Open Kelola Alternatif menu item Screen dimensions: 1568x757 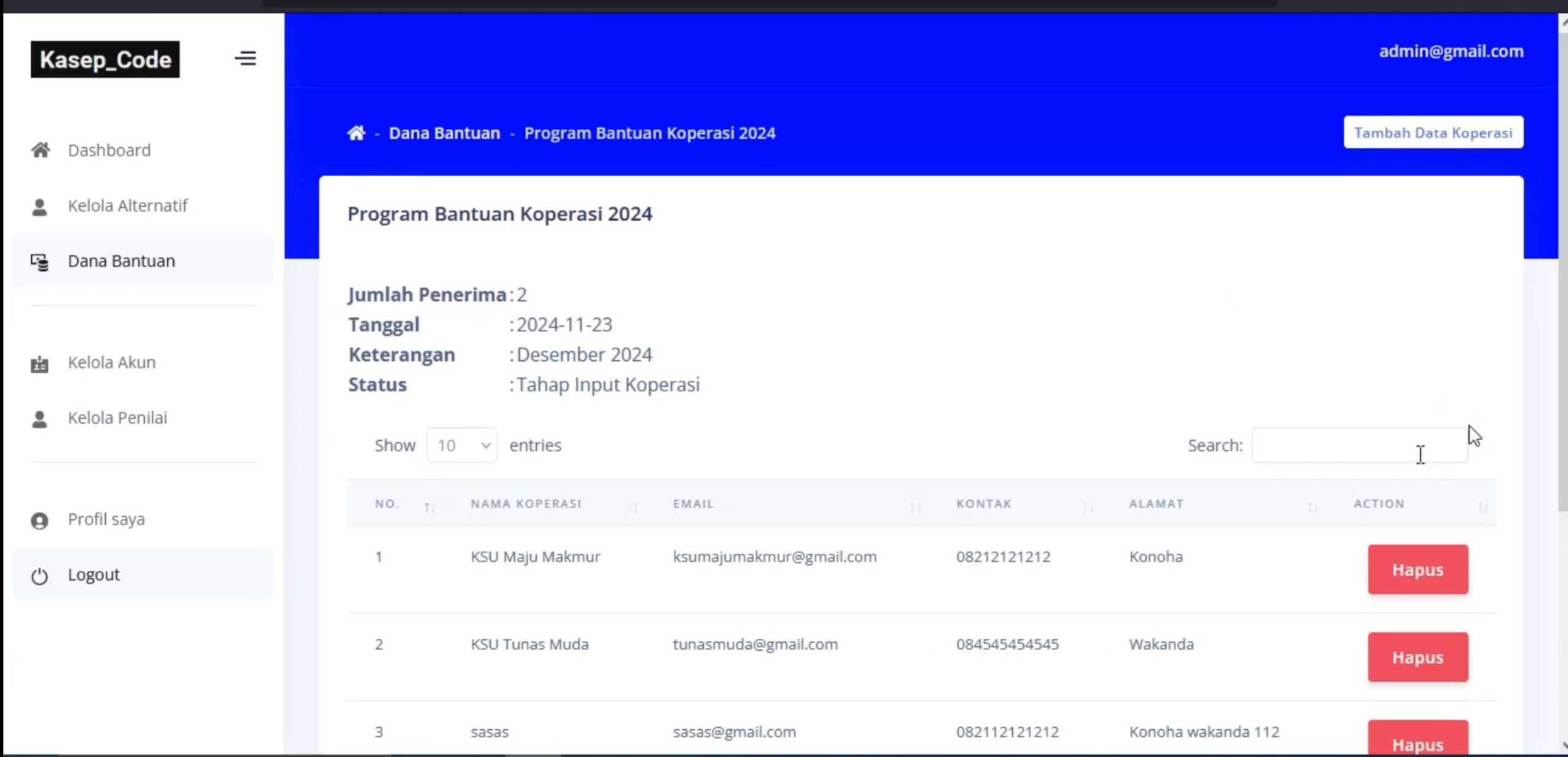pyautogui.click(x=142, y=206)
